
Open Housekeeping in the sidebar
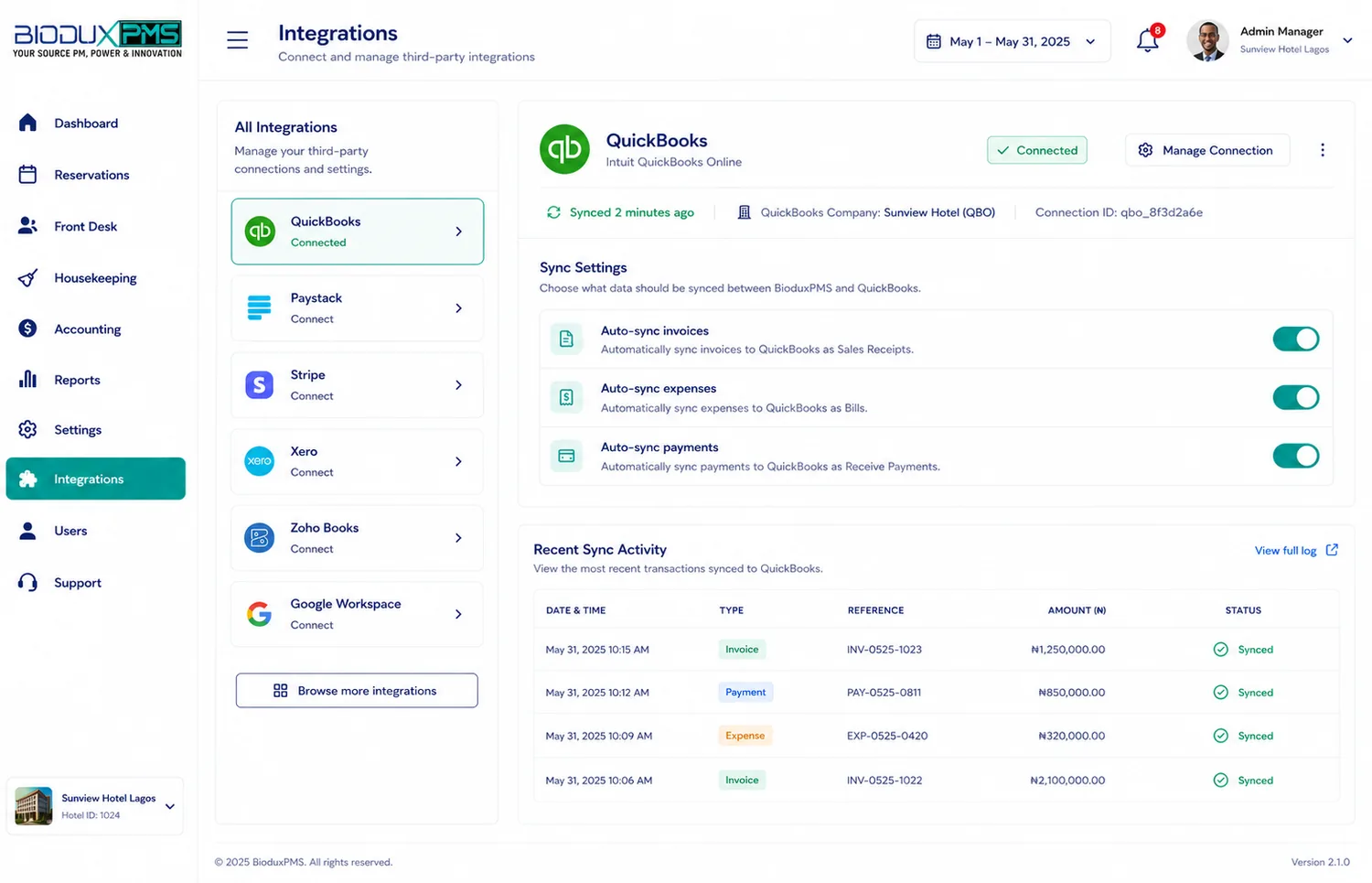(x=95, y=278)
